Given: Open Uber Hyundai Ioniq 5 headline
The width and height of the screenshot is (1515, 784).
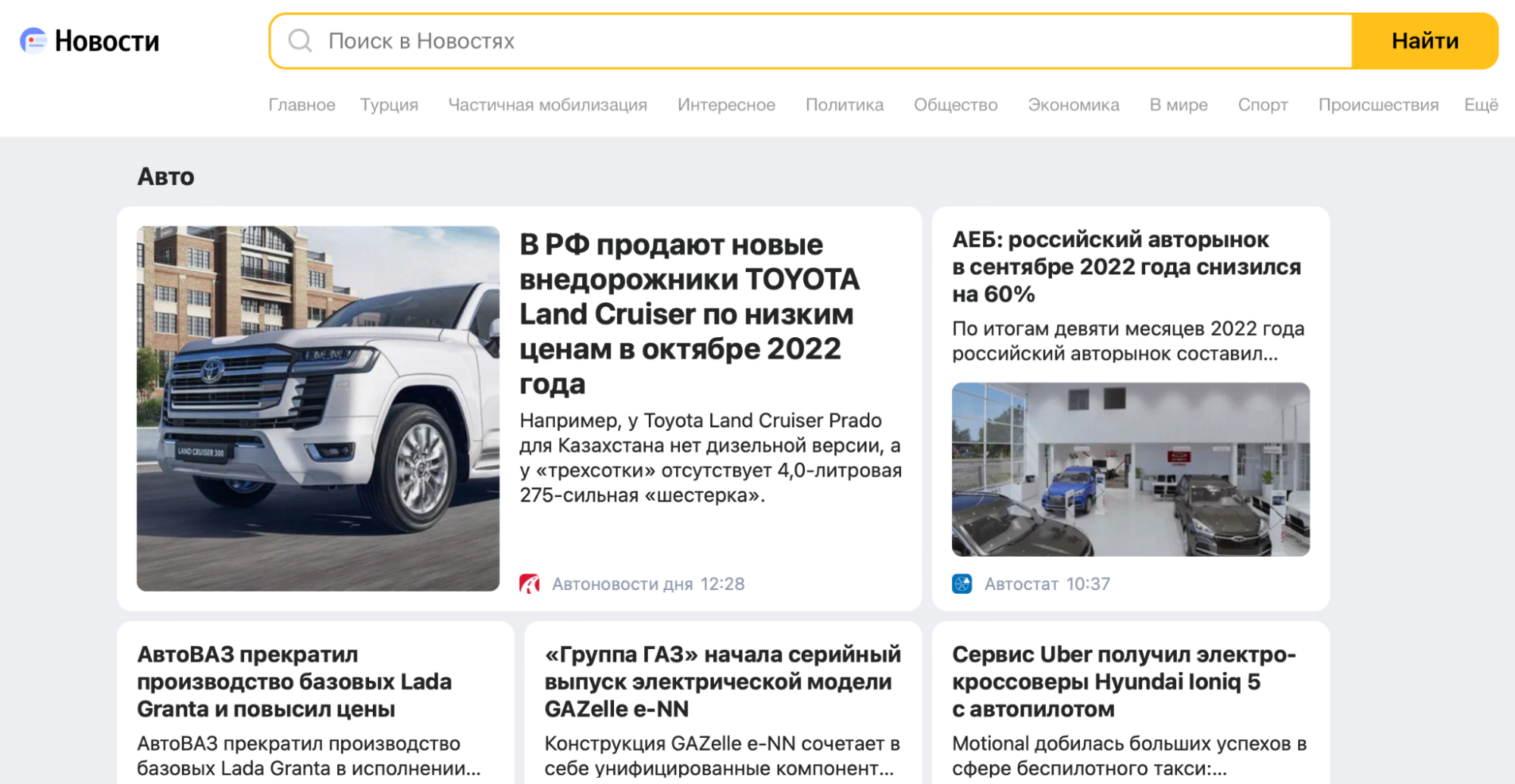Looking at the screenshot, I should [1124, 682].
